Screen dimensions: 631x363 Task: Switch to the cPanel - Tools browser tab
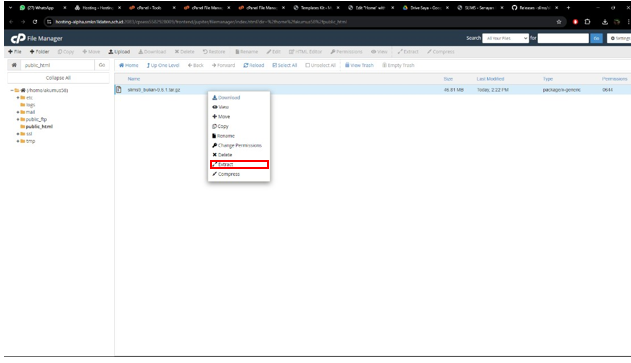pyautogui.click(x=151, y=8)
